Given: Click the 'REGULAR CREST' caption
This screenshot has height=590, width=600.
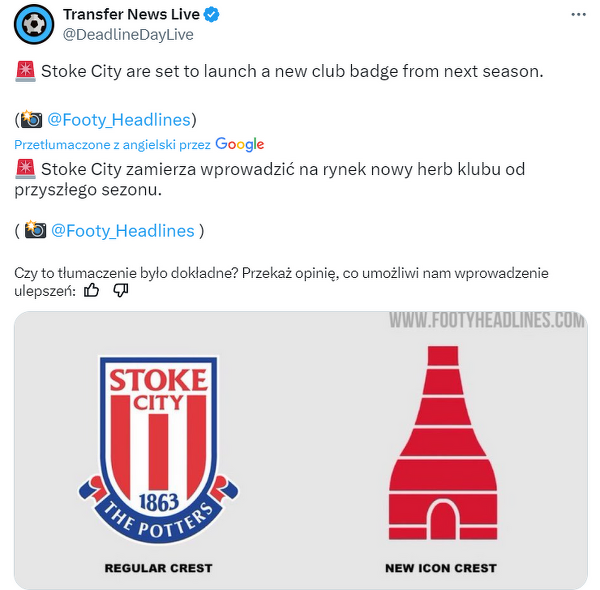Looking at the screenshot, I should pos(158,568).
